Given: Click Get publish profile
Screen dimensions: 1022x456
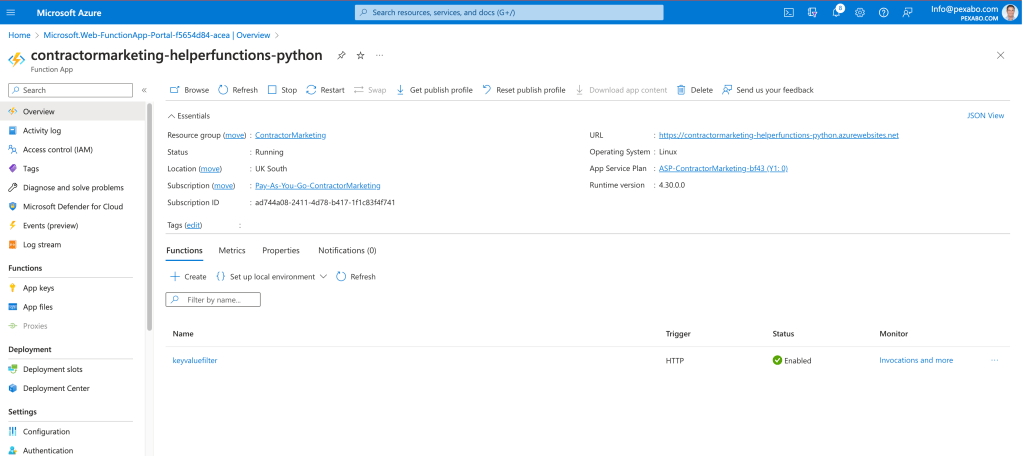Looking at the screenshot, I should pos(434,90).
